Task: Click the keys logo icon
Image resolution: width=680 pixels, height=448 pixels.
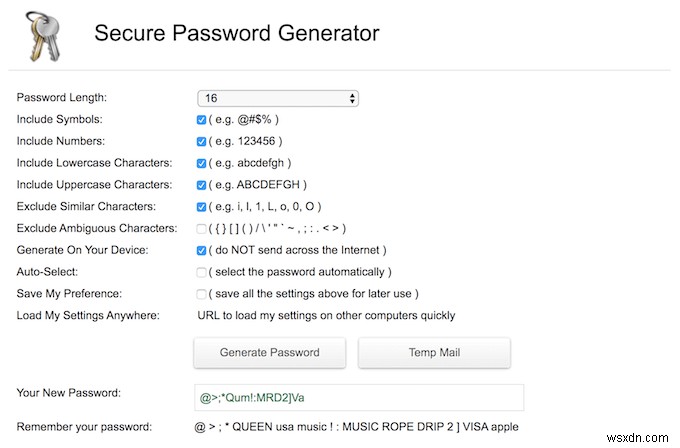Action: point(42,36)
